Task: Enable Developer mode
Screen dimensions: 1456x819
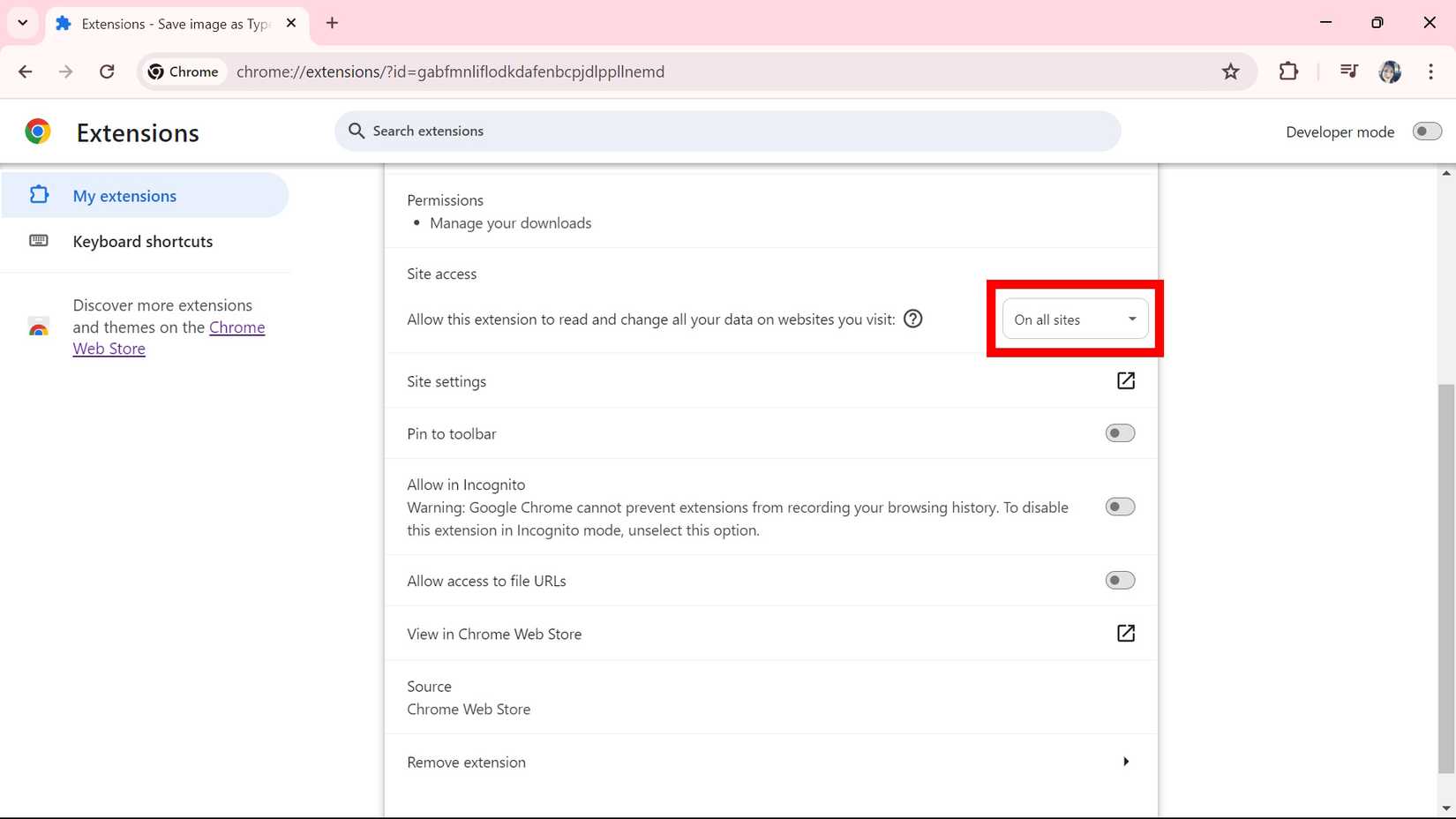Action: click(x=1426, y=131)
